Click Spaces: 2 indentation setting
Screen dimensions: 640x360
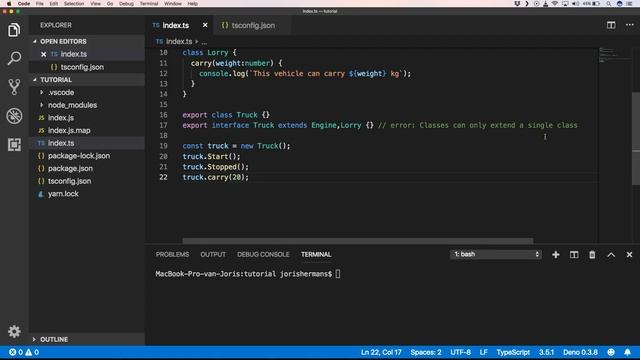(x=426, y=352)
